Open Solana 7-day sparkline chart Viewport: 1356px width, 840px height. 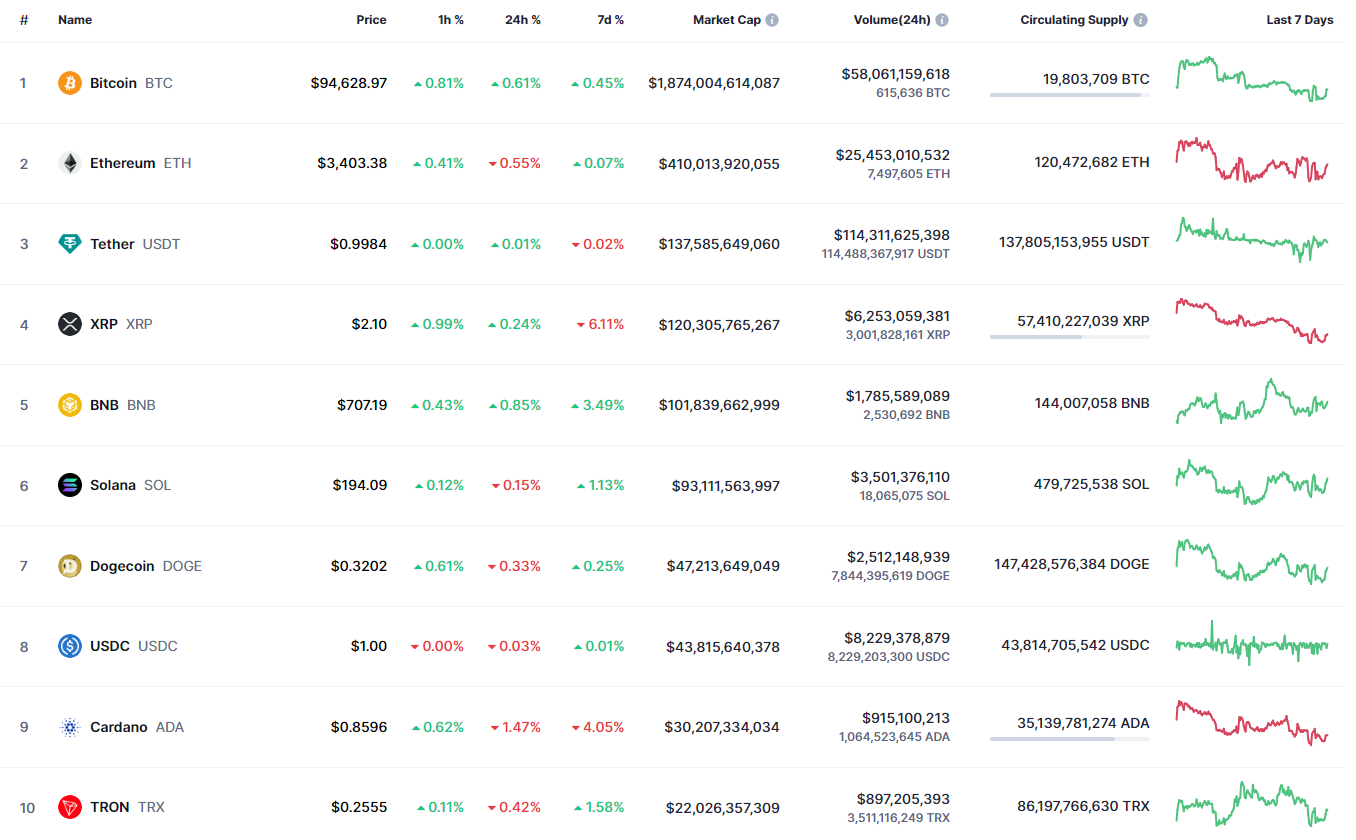(x=1252, y=482)
